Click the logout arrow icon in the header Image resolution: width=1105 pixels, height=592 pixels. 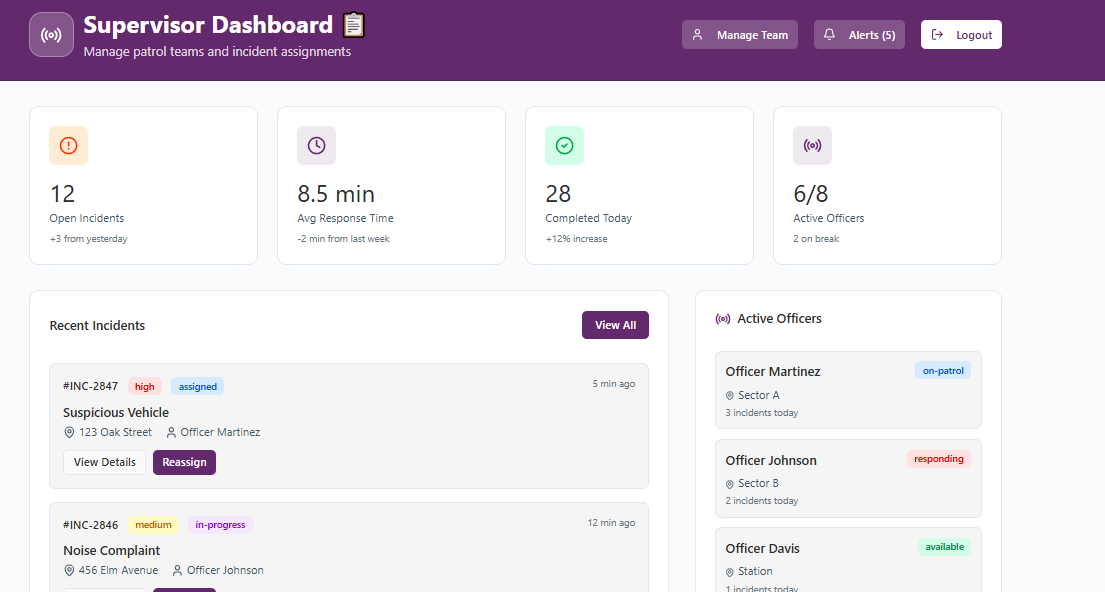pos(936,34)
